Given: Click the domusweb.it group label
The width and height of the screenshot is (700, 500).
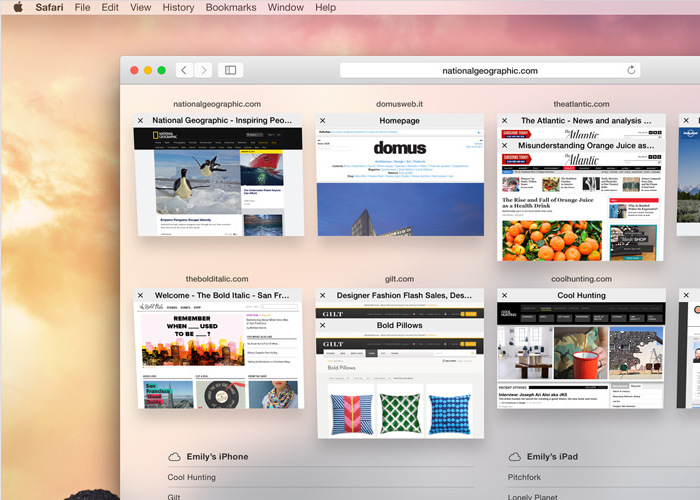Looking at the screenshot, I should (399, 104).
